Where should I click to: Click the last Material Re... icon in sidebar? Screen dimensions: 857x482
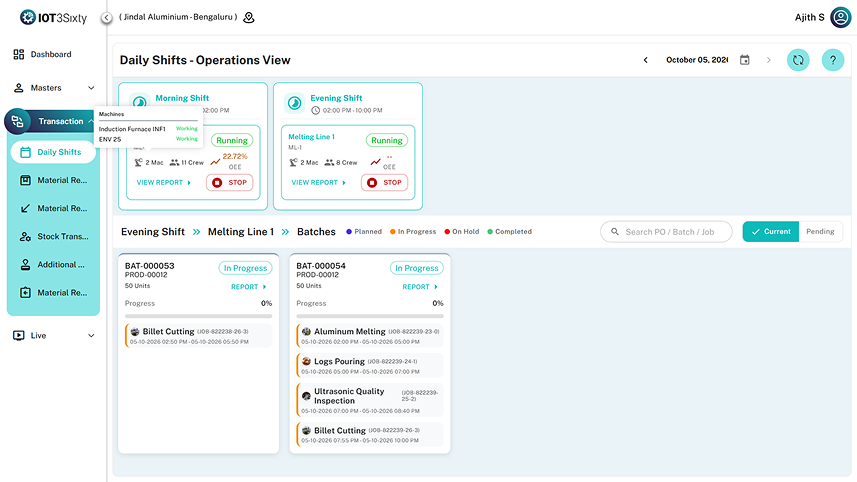(x=25, y=292)
